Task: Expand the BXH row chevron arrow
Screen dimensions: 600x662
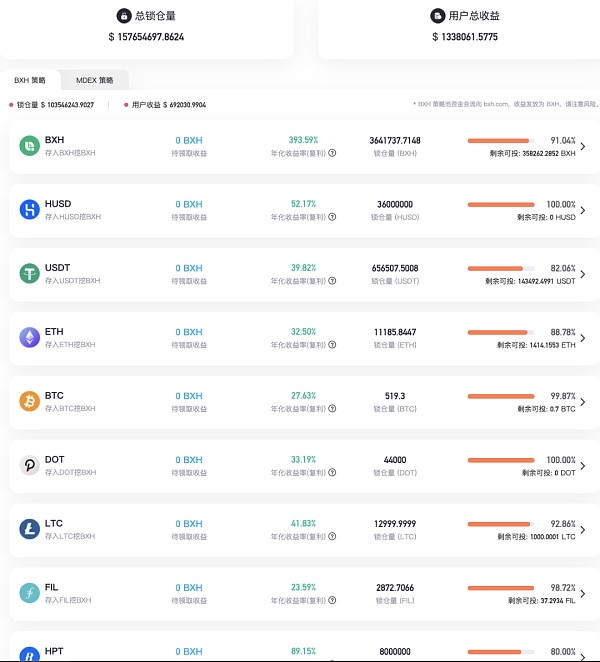Action: pyautogui.click(x=583, y=147)
